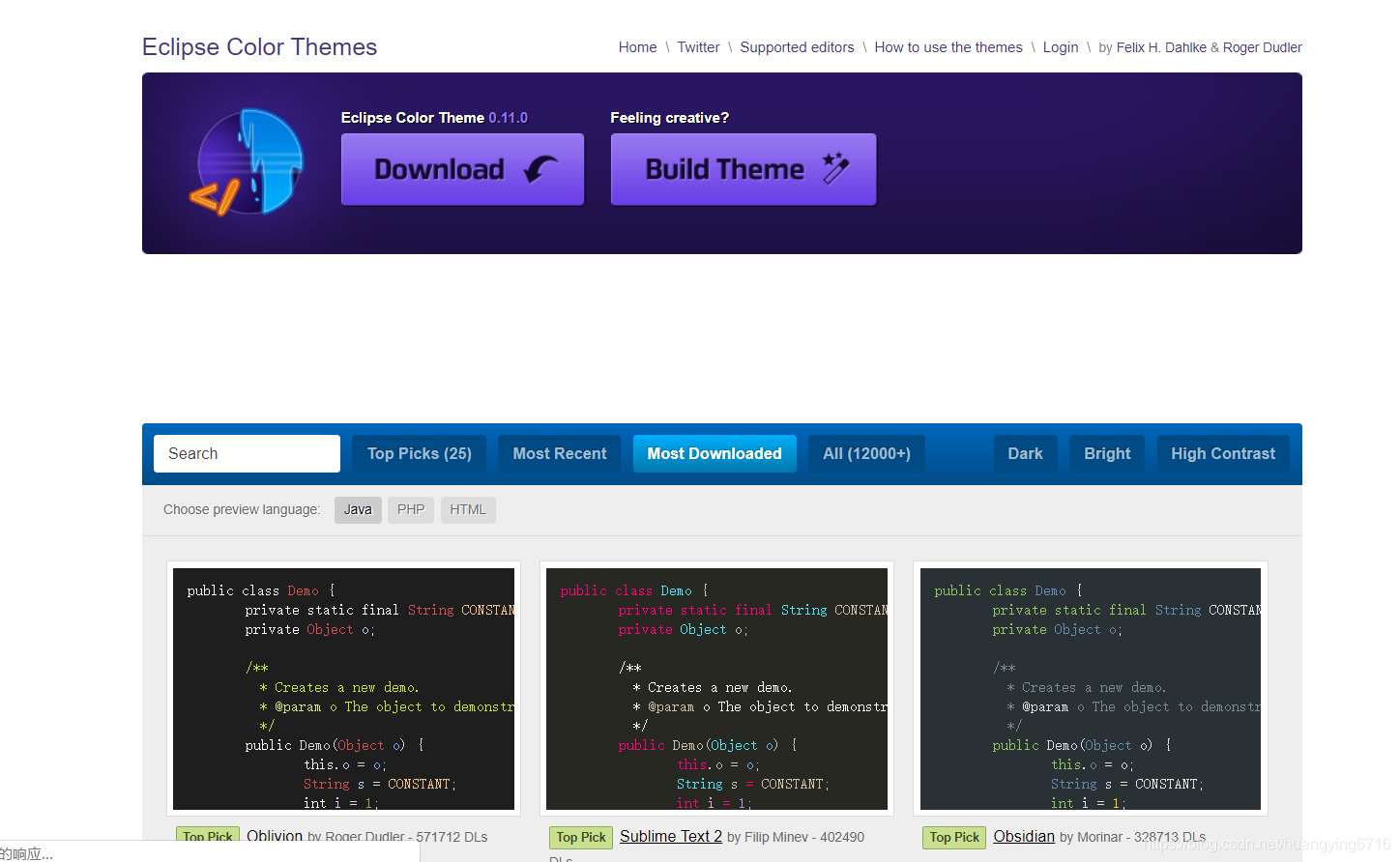Viewport: 1400px width, 862px height.
Task: Click the Choose preview language label
Action: click(x=242, y=509)
